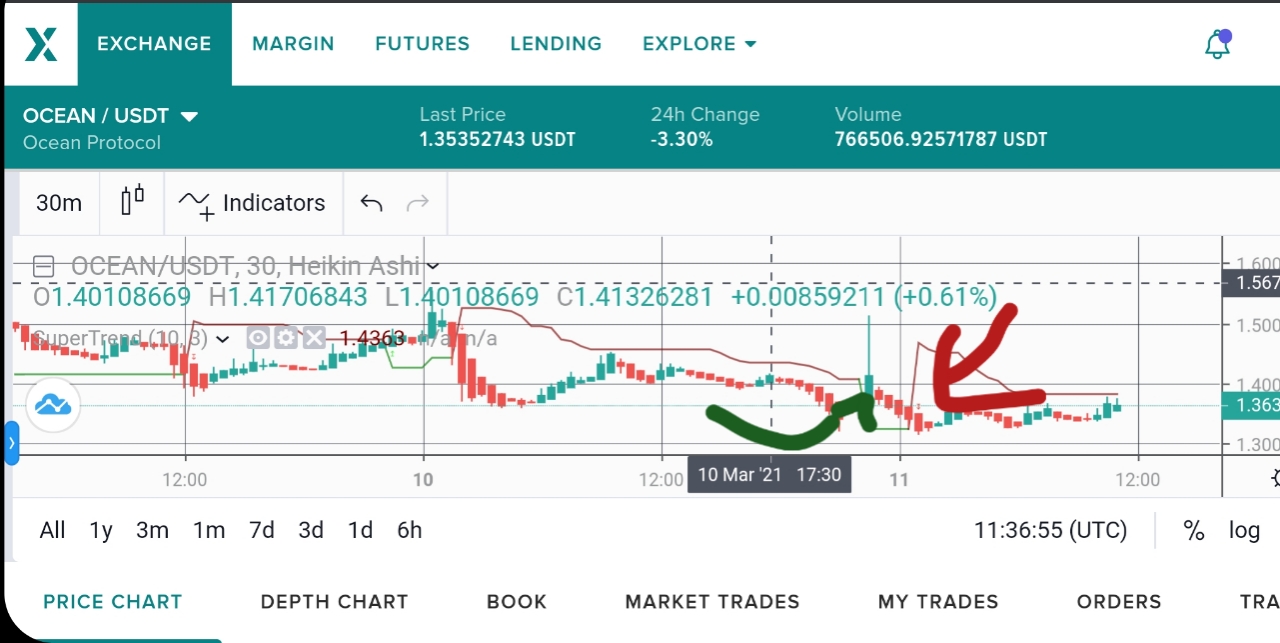Open the EXPLORE dropdown menu

tap(699, 44)
